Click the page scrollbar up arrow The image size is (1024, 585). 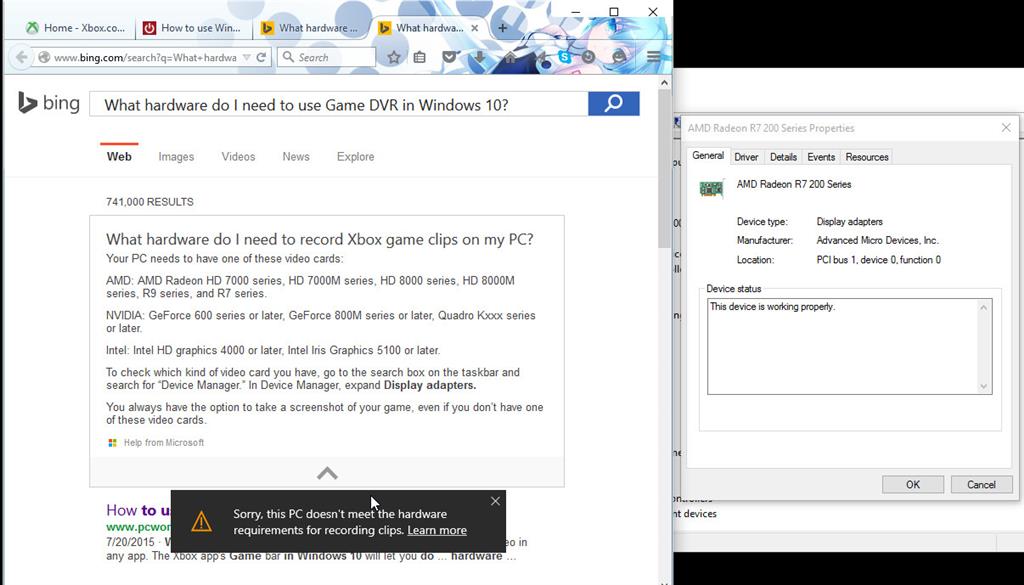(664, 84)
